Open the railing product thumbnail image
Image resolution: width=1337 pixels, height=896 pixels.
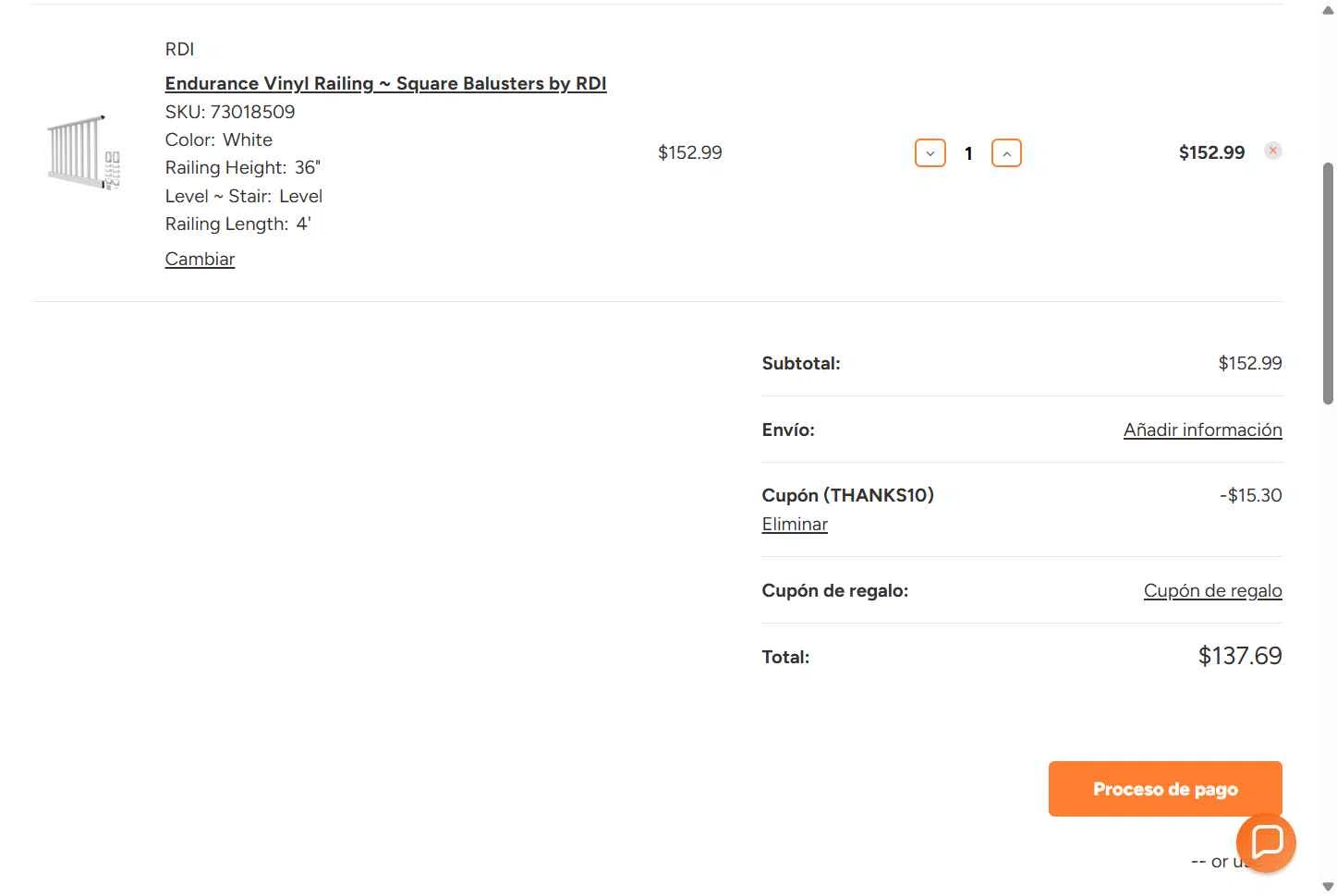tap(84, 153)
